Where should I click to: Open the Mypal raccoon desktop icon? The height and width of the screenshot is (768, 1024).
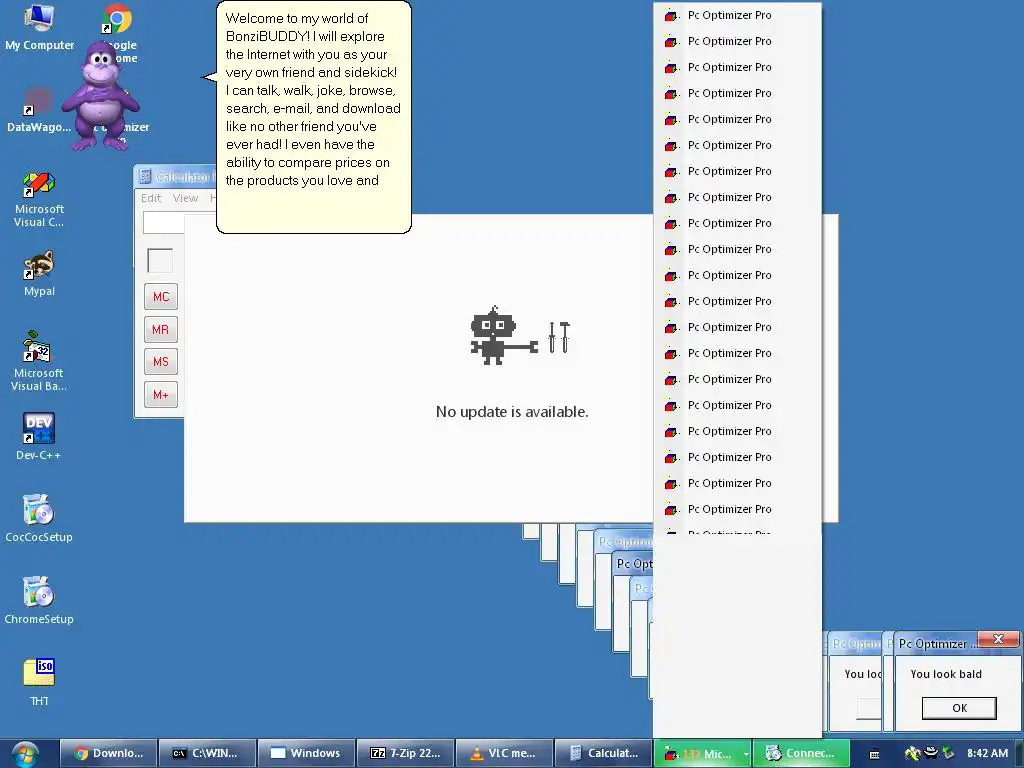tap(39, 274)
